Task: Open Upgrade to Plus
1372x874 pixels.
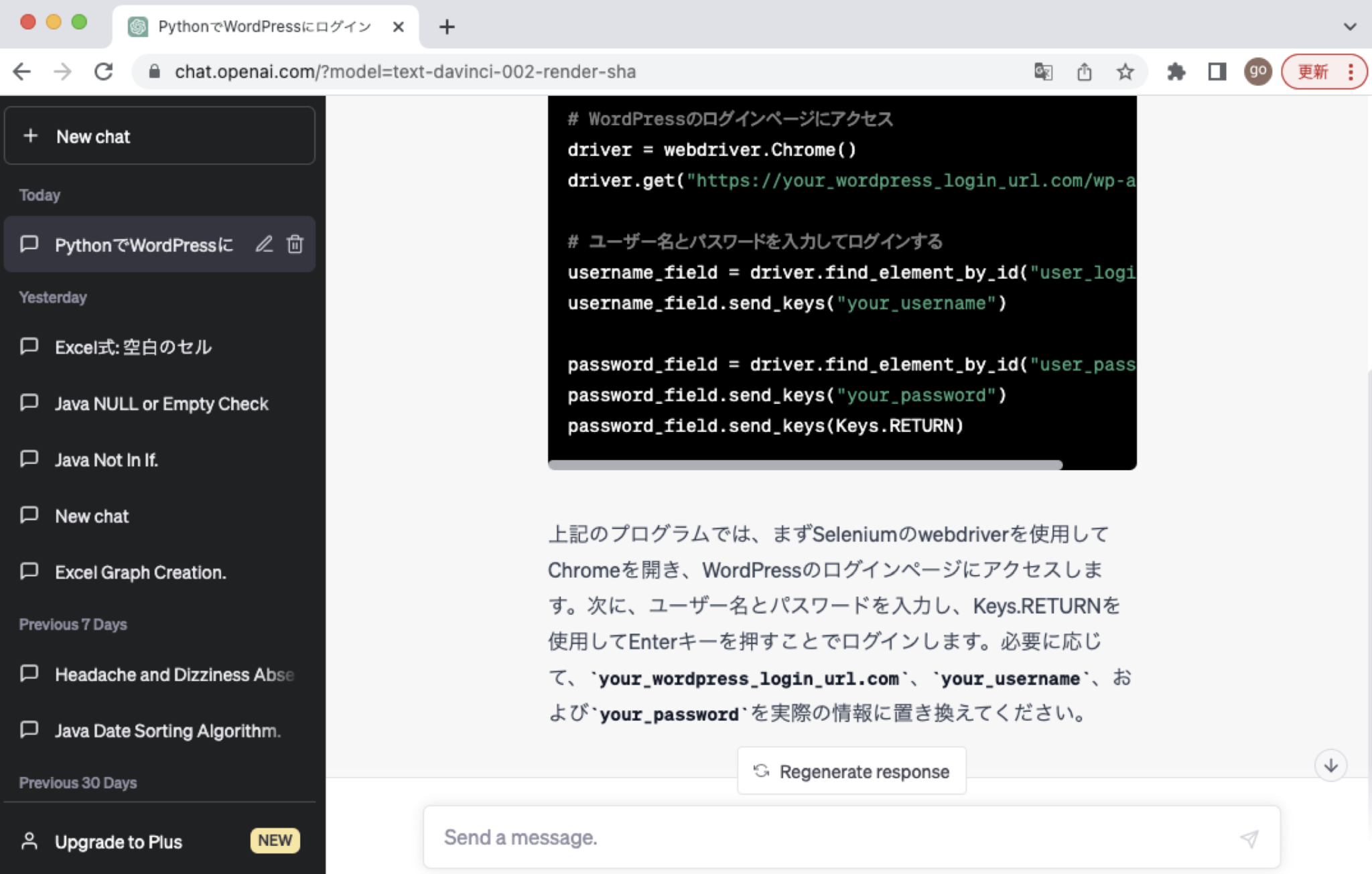Action: pos(119,842)
